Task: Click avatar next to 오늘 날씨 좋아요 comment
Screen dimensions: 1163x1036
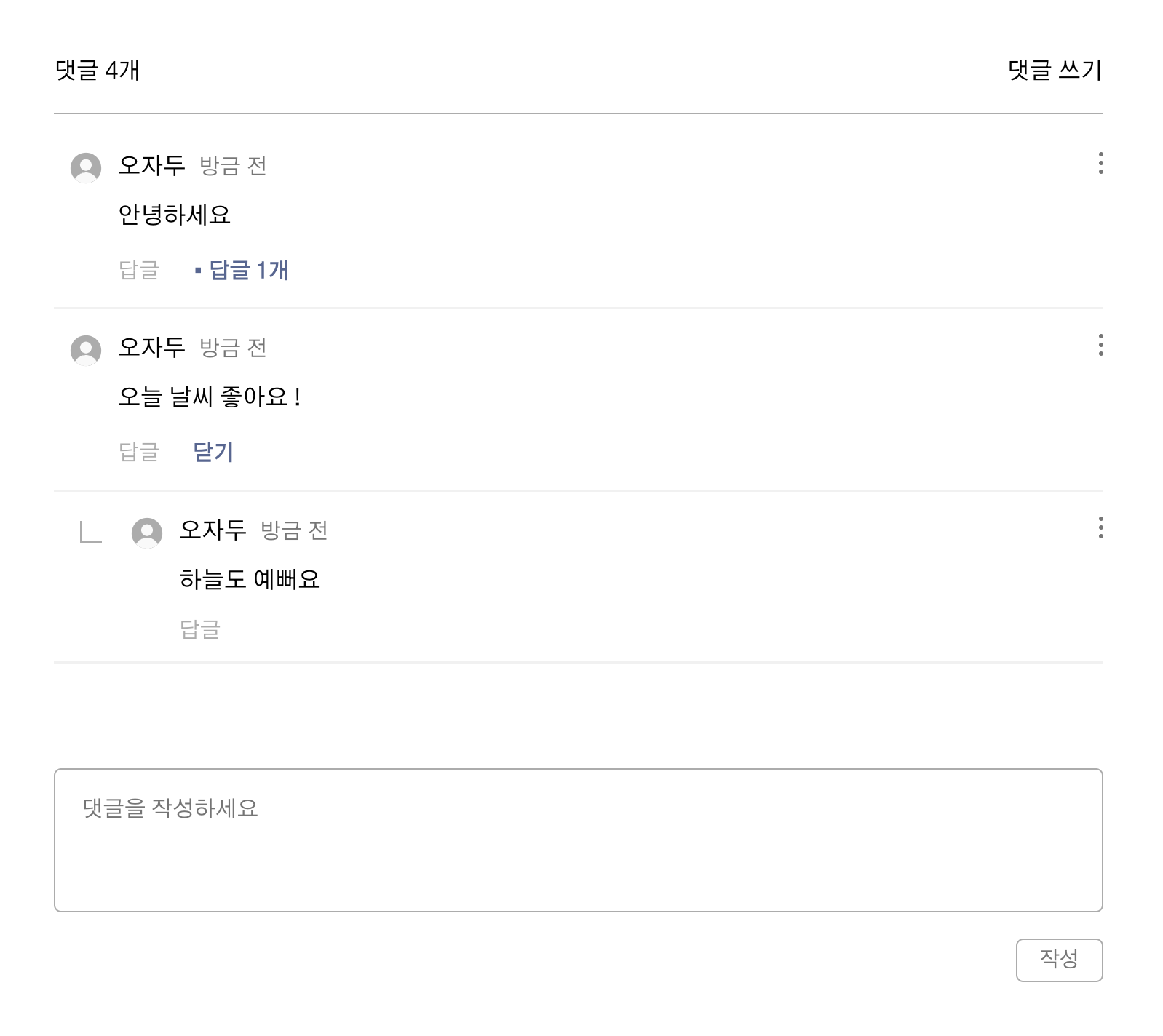Action: click(x=86, y=350)
